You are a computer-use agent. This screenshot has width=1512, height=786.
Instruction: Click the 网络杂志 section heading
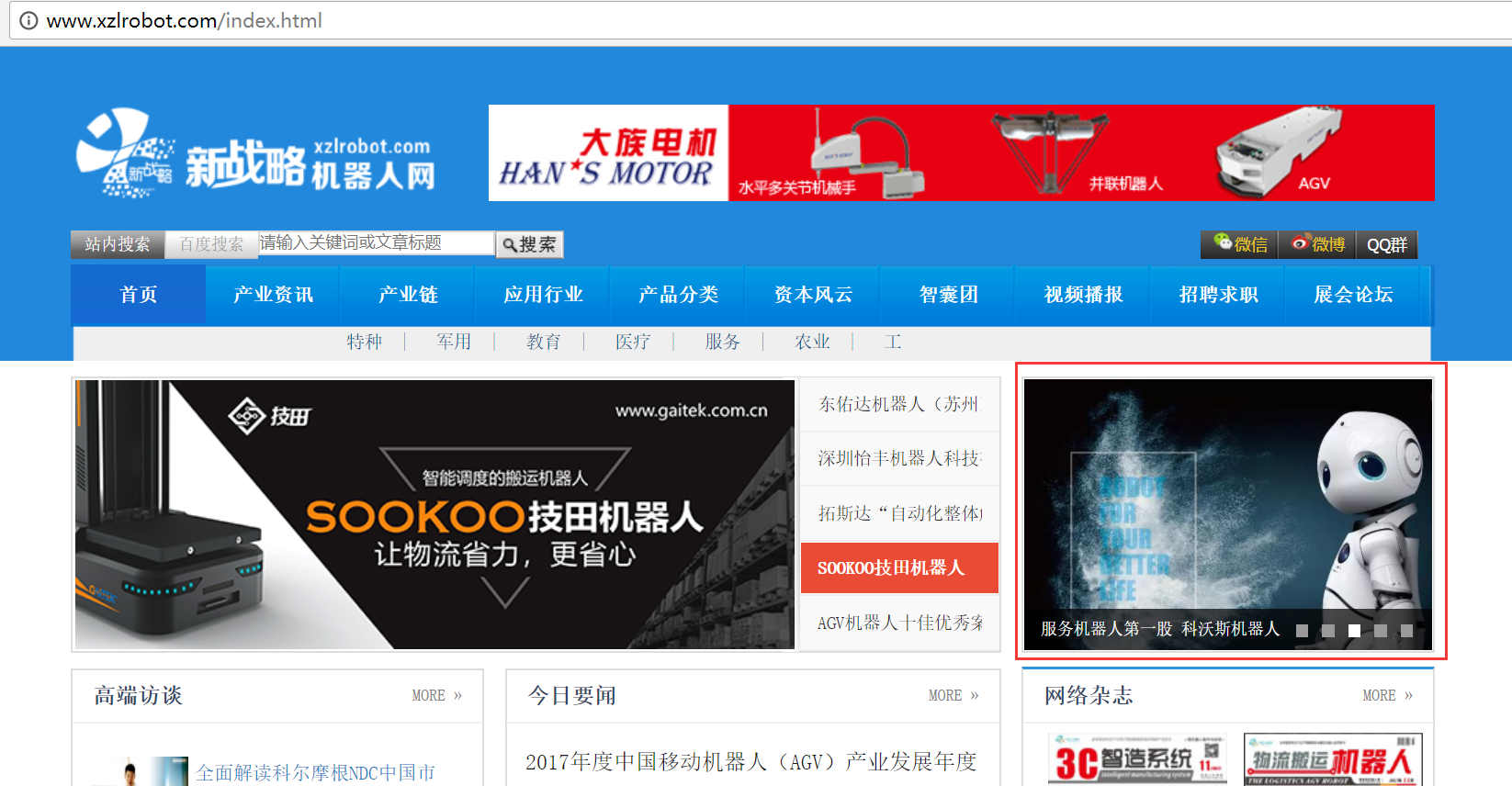1089,695
